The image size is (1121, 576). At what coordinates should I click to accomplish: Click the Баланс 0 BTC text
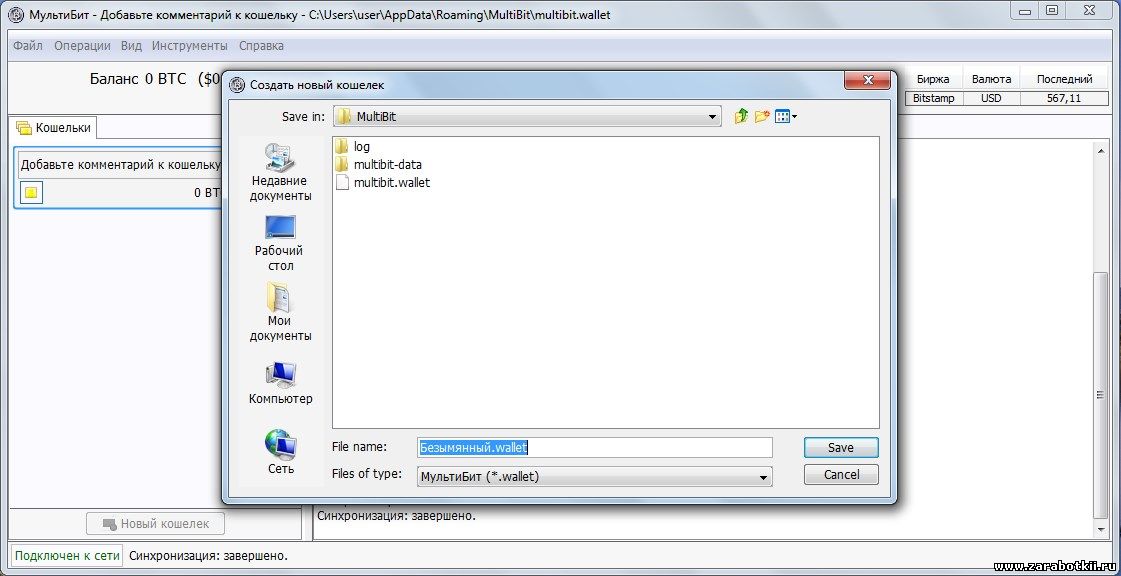(x=138, y=79)
